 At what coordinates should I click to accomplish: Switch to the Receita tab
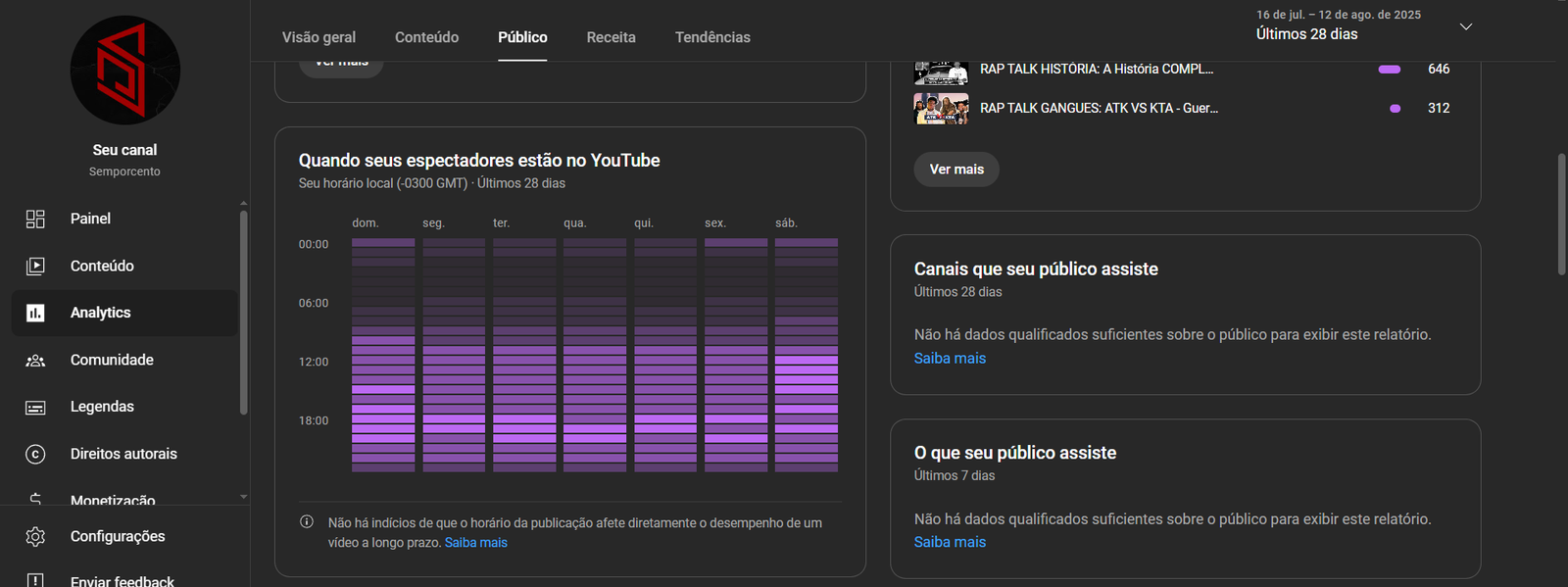click(x=611, y=37)
